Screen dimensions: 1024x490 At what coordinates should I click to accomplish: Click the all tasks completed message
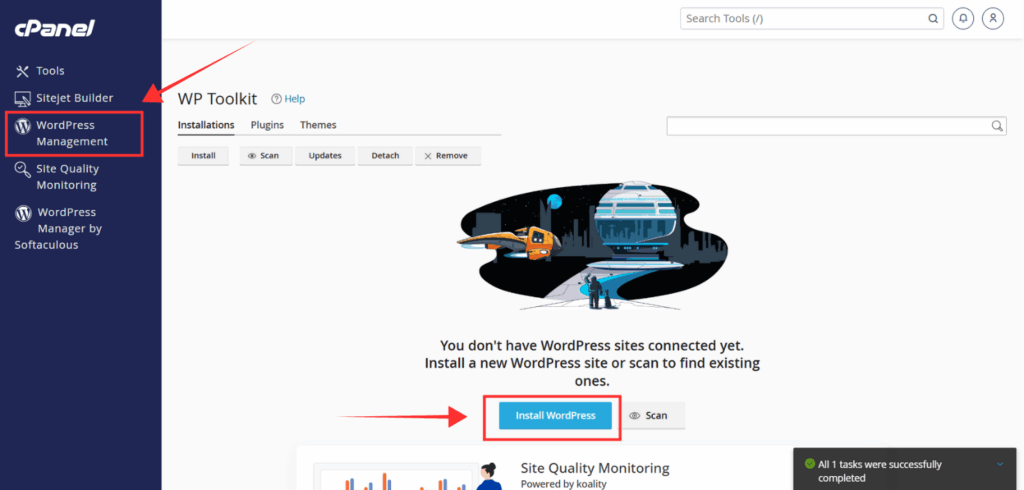coord(880,471)
